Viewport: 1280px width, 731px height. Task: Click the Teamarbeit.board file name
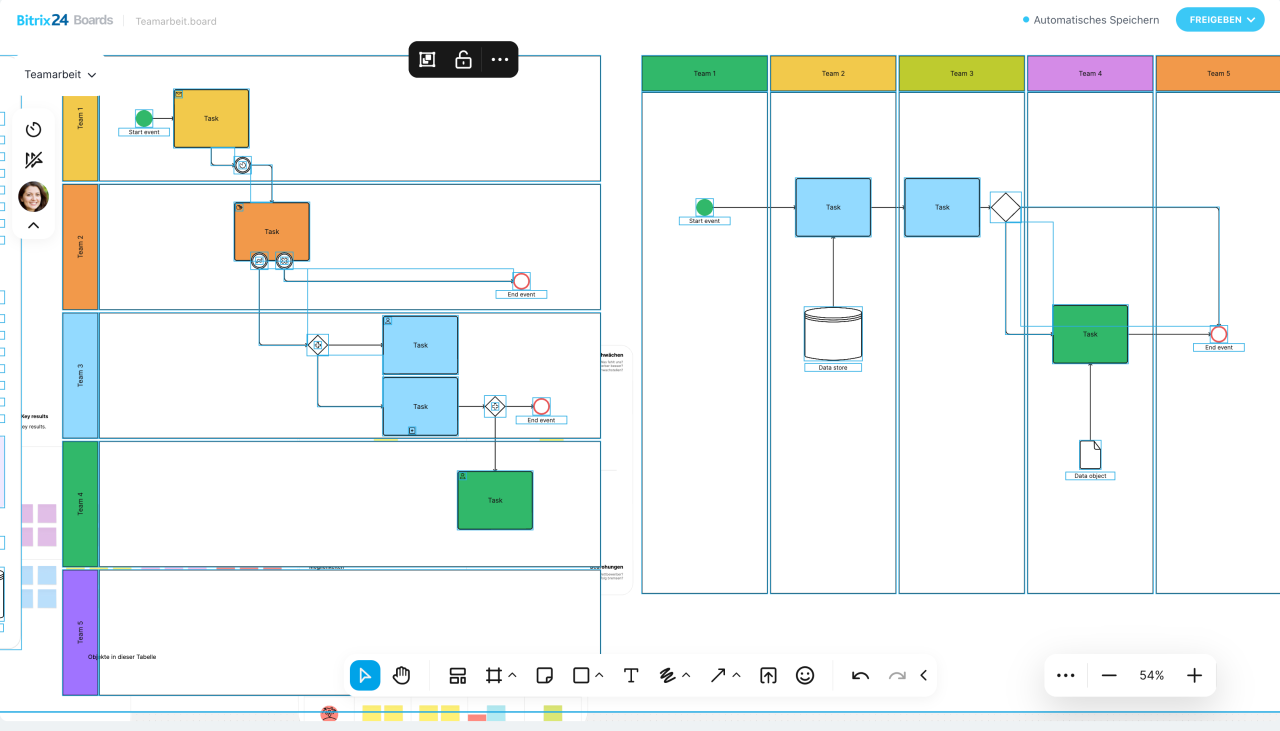click(x=176, y=21)
